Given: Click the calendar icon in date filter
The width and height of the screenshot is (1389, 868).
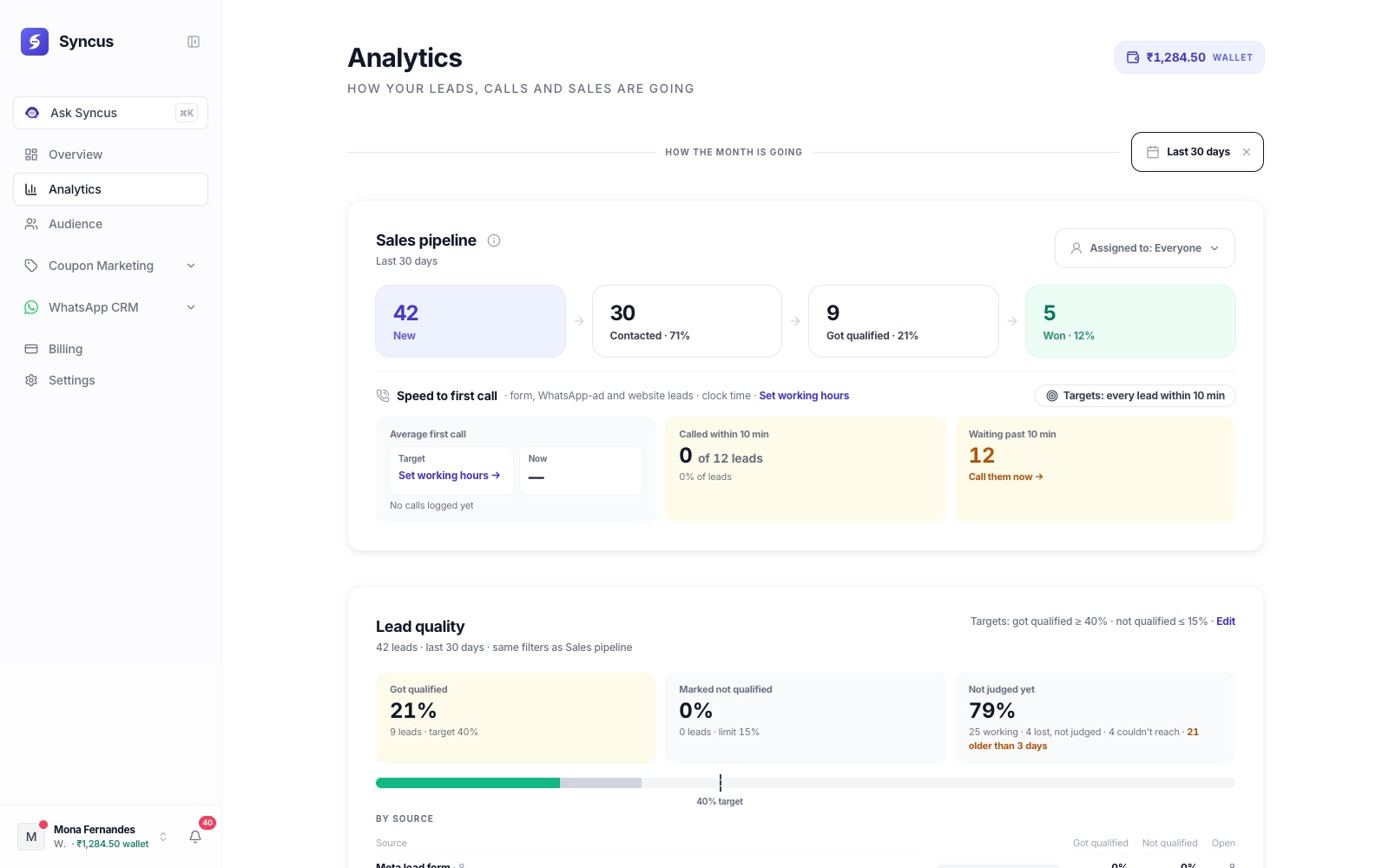Looking at the screenshot, I should click(1153, 152).
